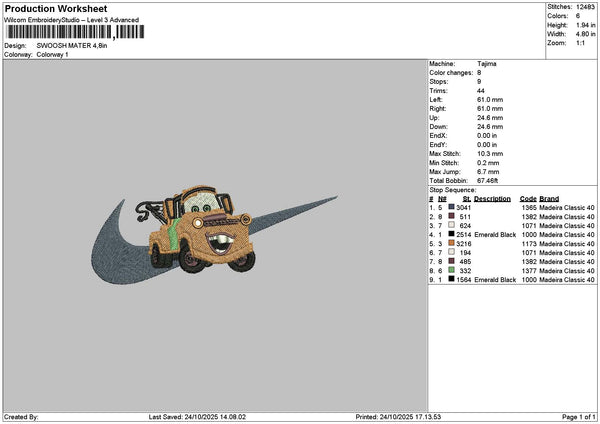Click 'Emerald Black' in stop 9 row

click(x=495, y=280)
